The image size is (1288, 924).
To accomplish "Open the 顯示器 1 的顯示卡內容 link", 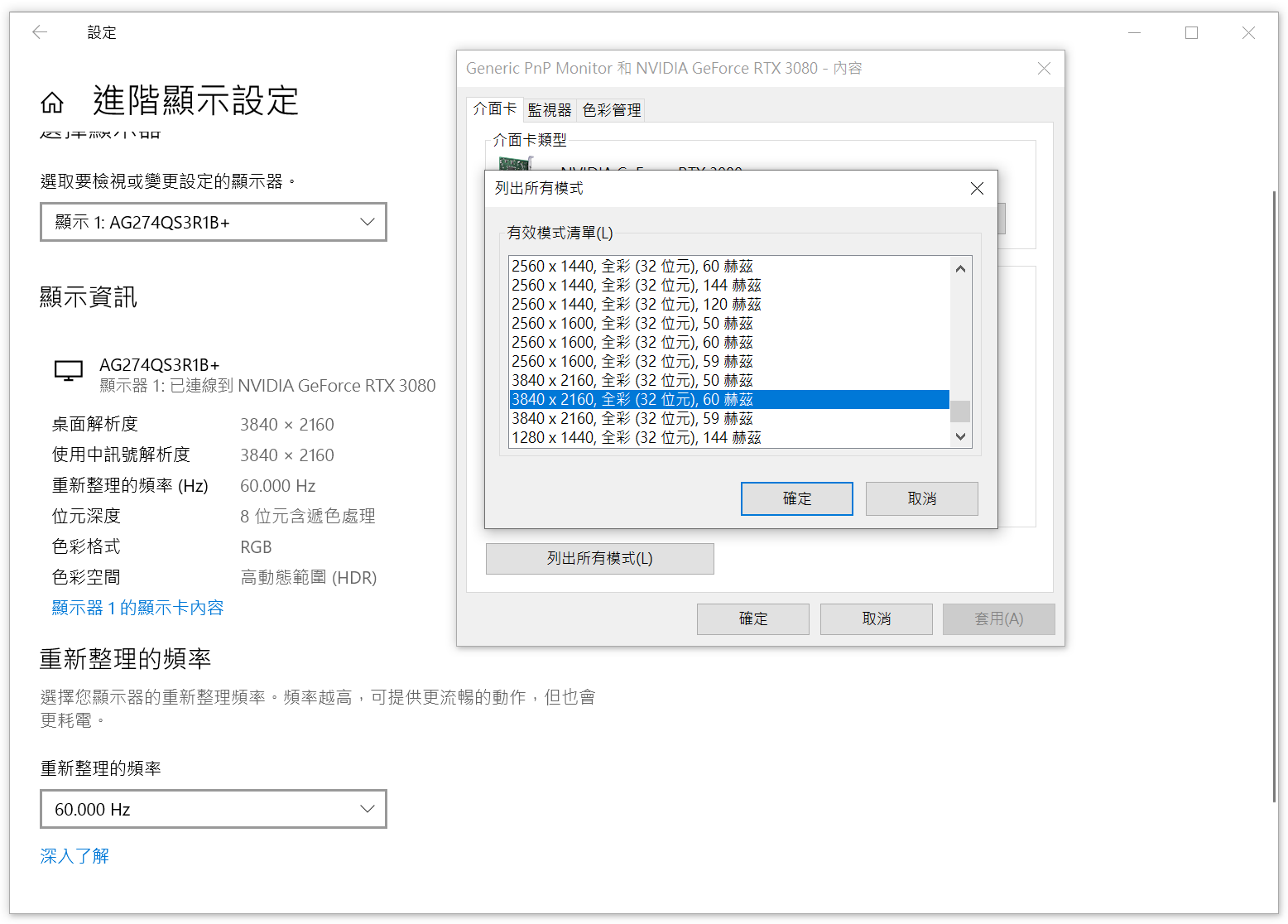I will point(137,608).
